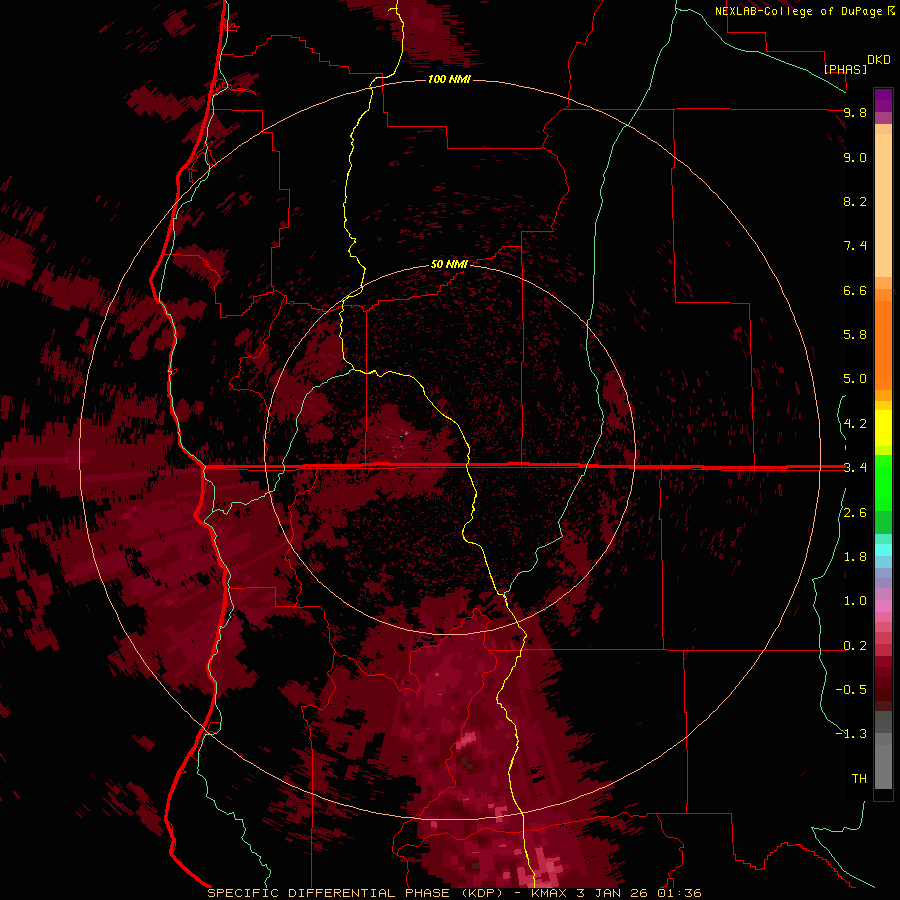Click the 50 NMI range ring label
900x900 pixels.
[449, 264]
